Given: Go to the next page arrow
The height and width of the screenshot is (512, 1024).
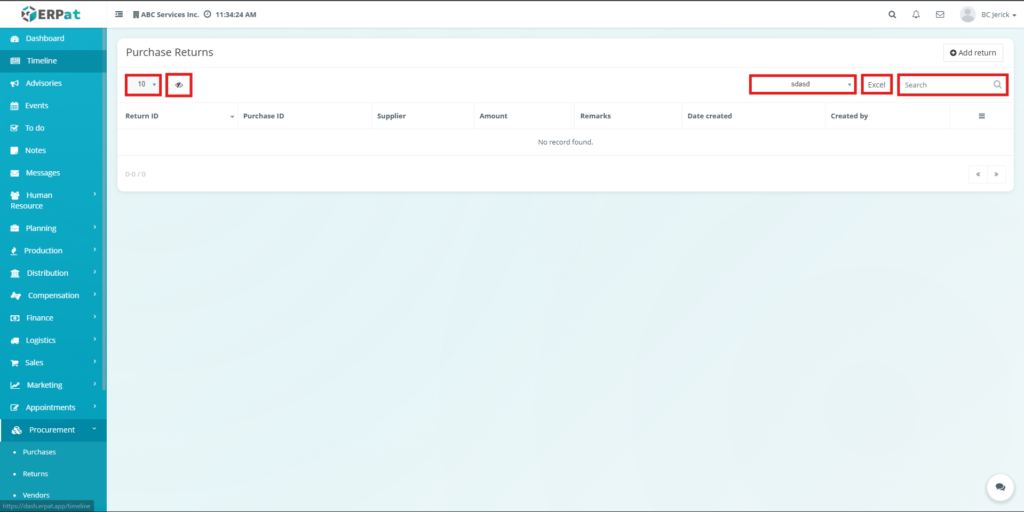Looking at the screenshot, I should coord(996,174).
